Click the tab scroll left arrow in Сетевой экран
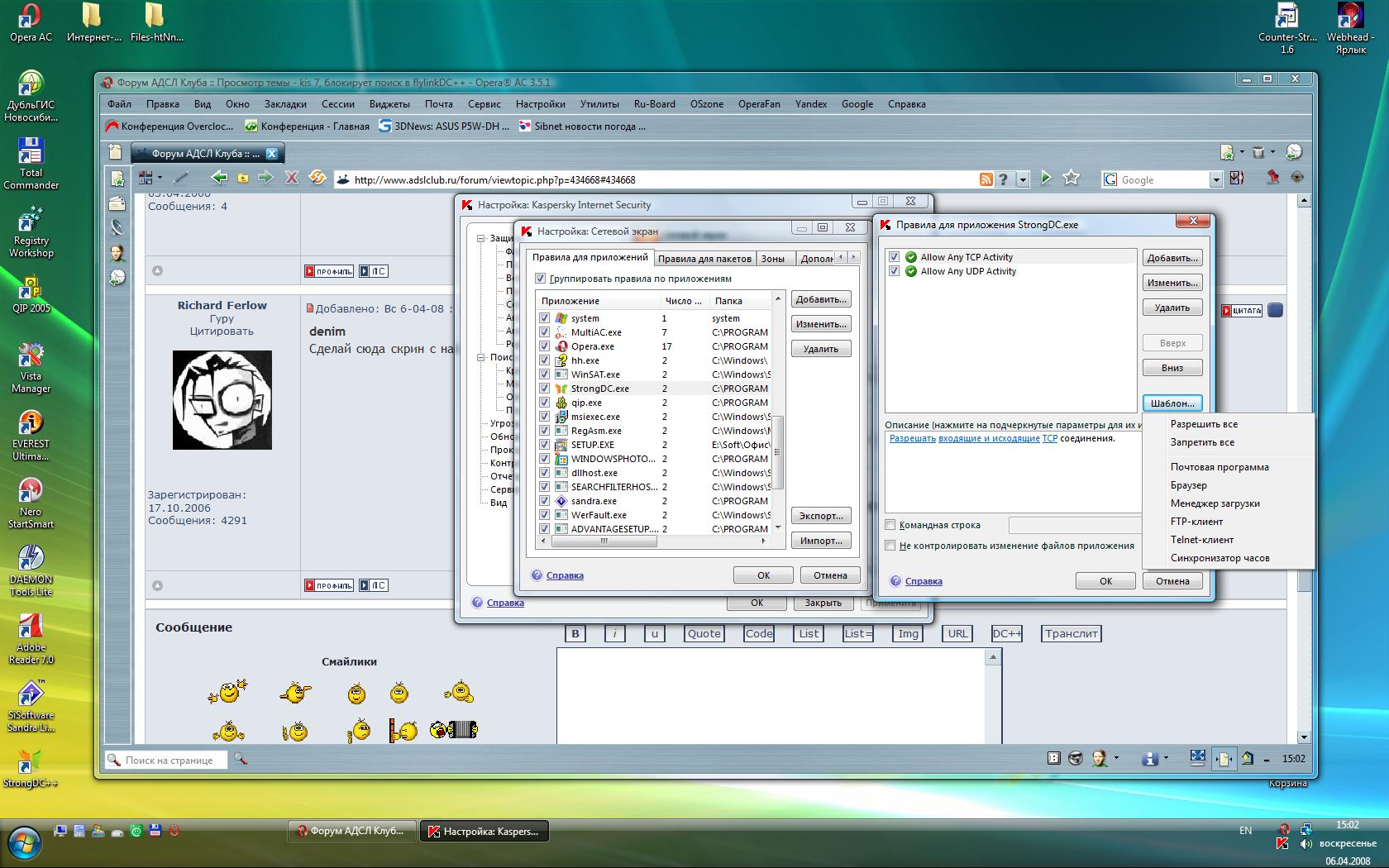 pyautogui.click(x=841, y=257)
